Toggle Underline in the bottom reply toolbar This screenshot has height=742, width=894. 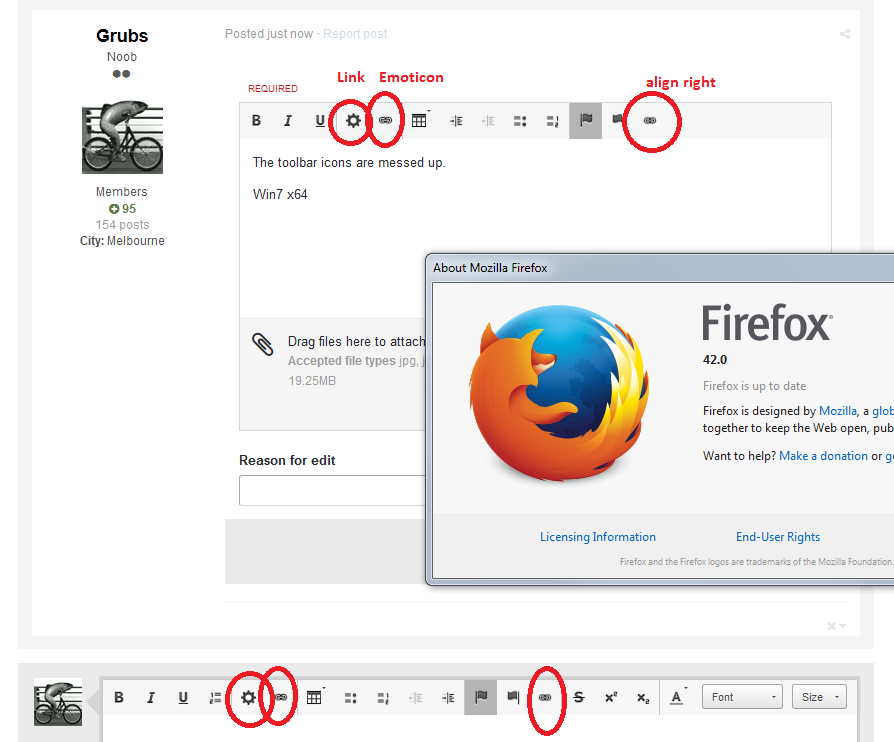pyautogui.click(x=183, y=697)
